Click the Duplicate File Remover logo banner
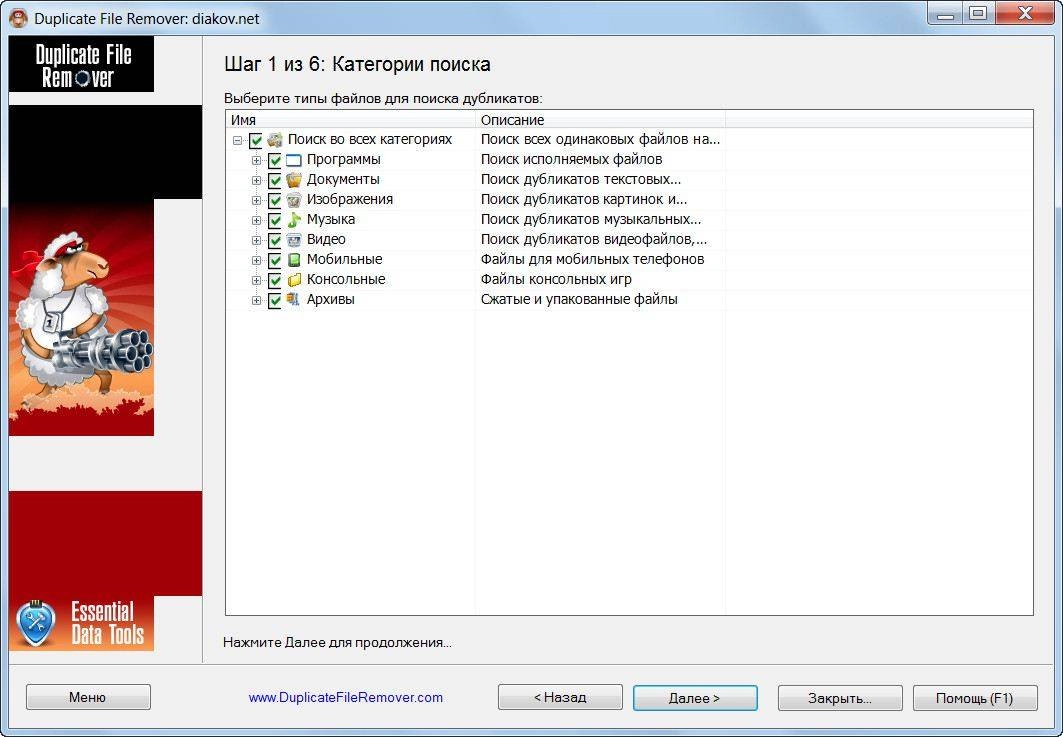The image size is (1063, 737). click(x=81, y=64)
